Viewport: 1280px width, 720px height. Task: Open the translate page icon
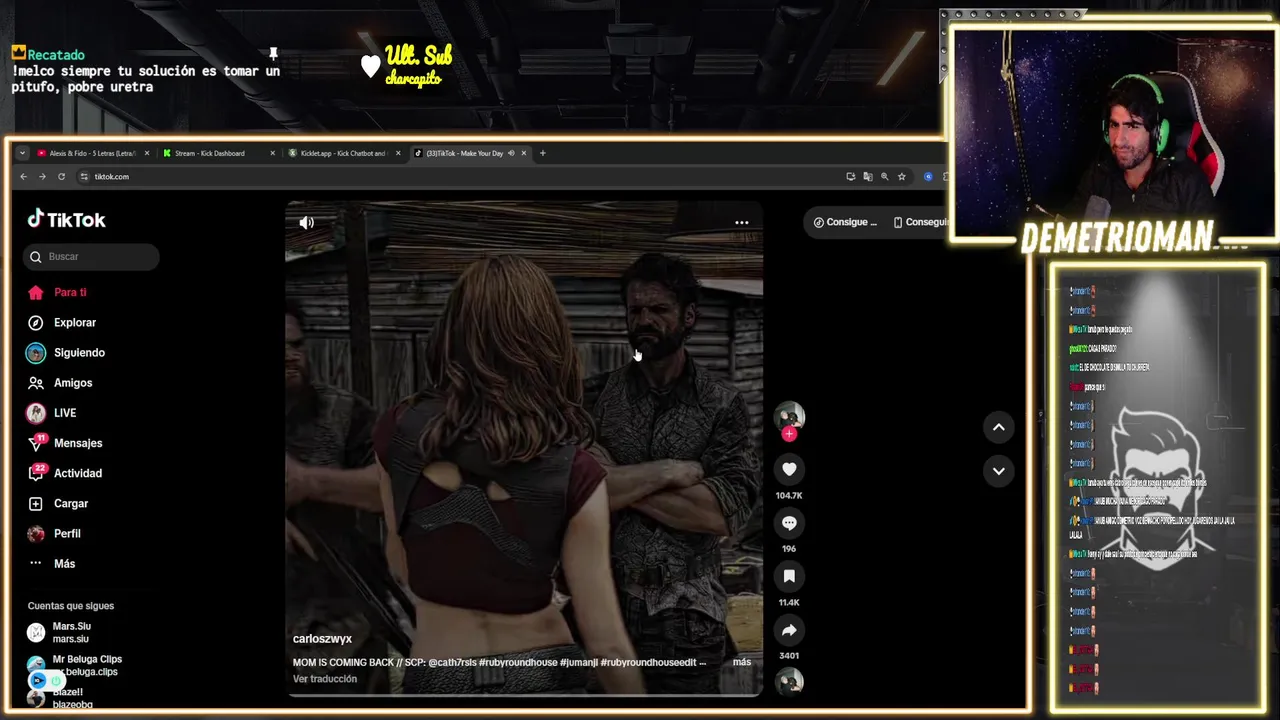click(x=868, y=177)
